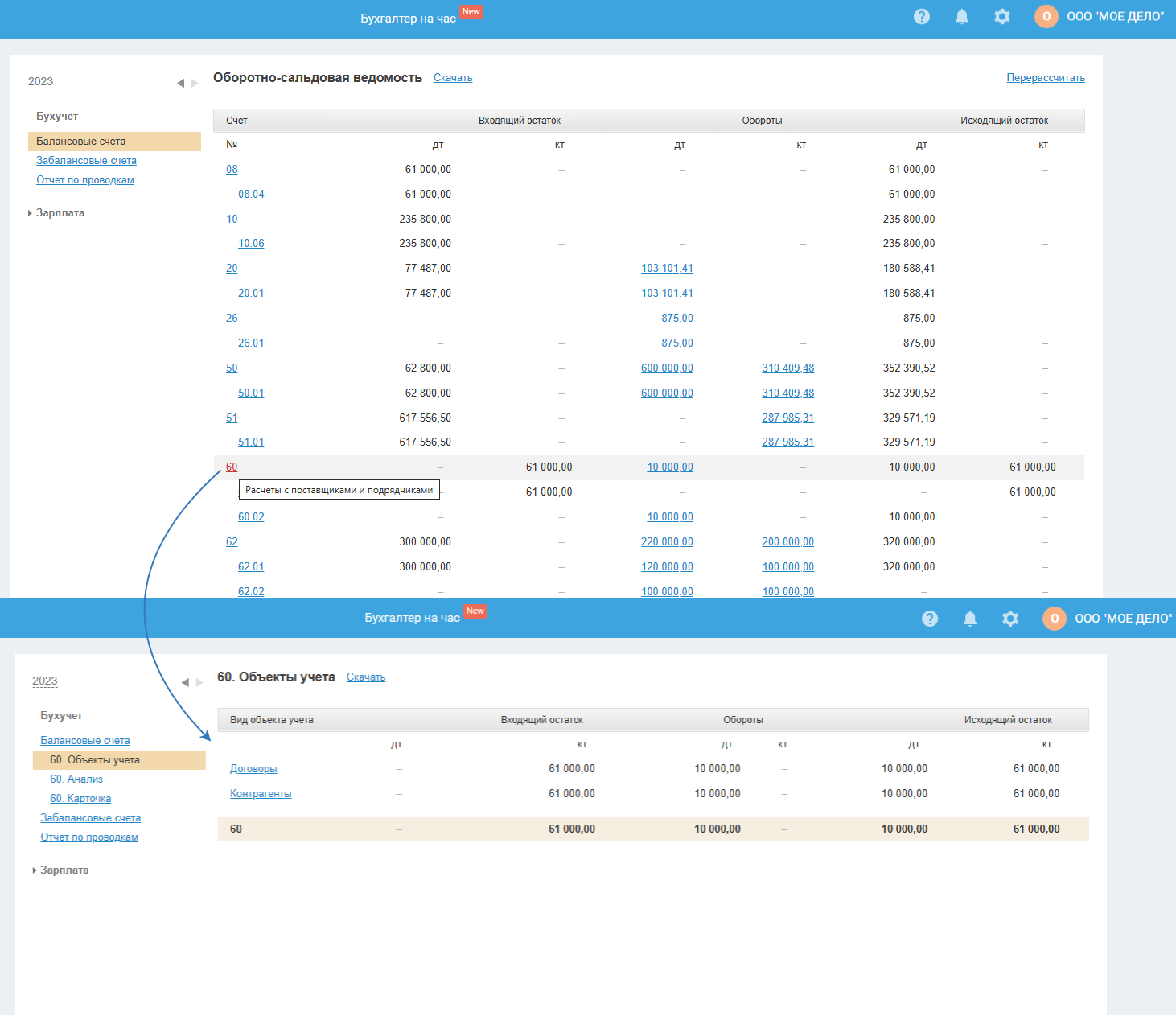Open Забалансовые счета in the upper sidebar

click(x=86, y=161)
